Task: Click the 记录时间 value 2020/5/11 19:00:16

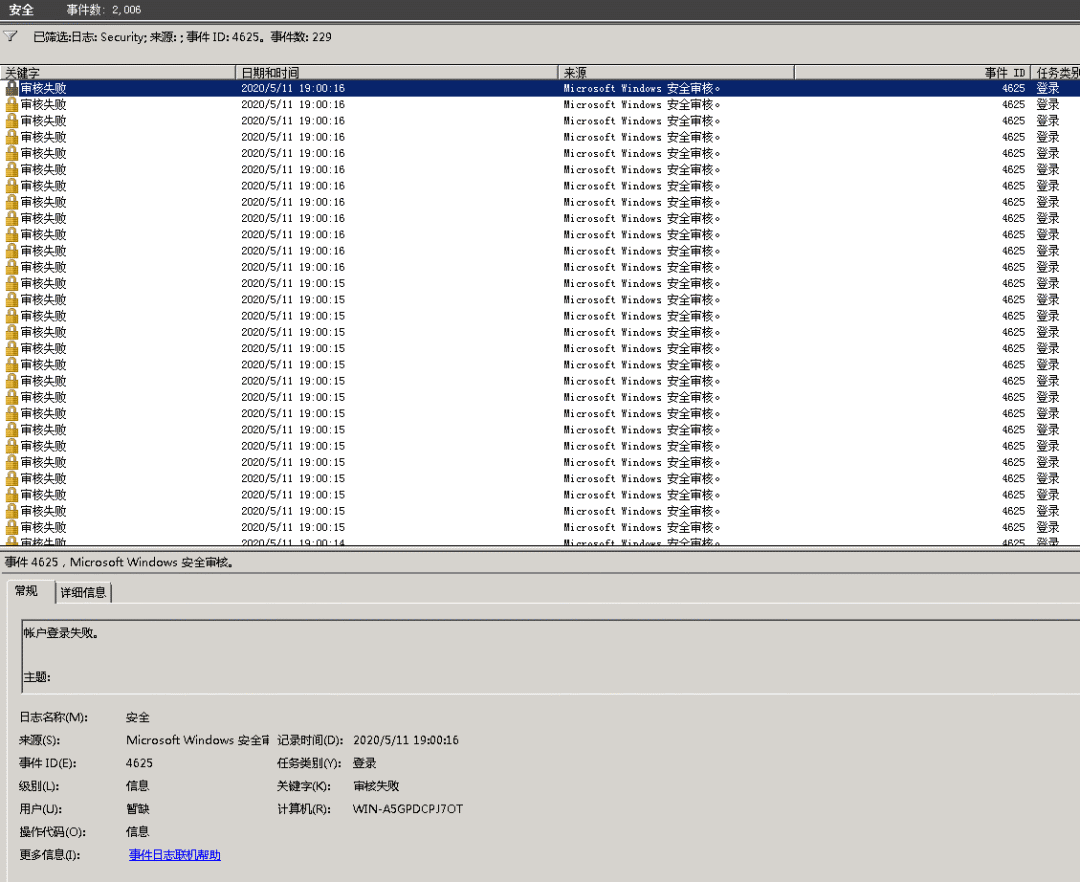Action: (x=406, y=740)
